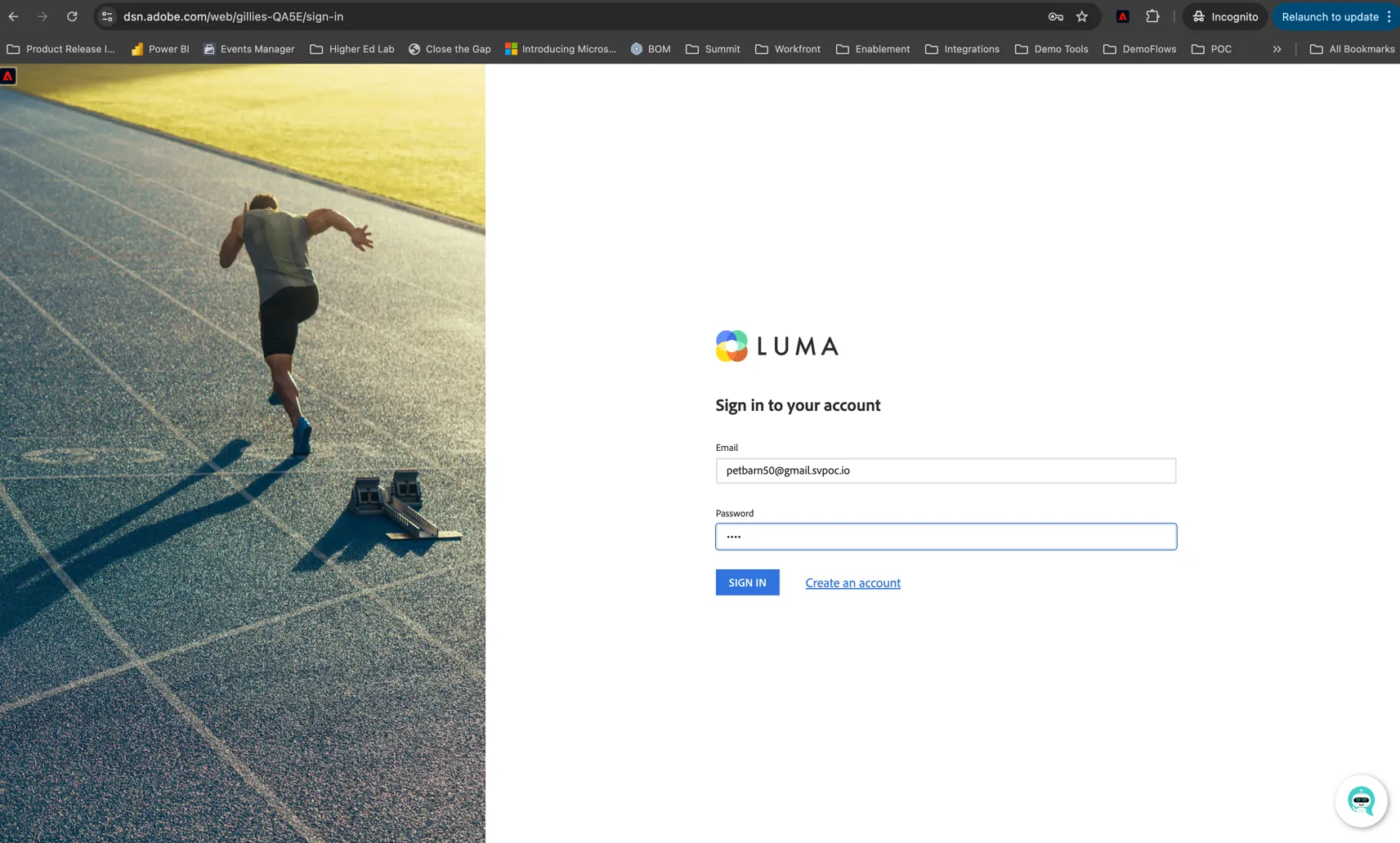Click the URL in the address bar
This screenshot has width=1400, height=843.
pyautogui.click(x=233, y=16)
